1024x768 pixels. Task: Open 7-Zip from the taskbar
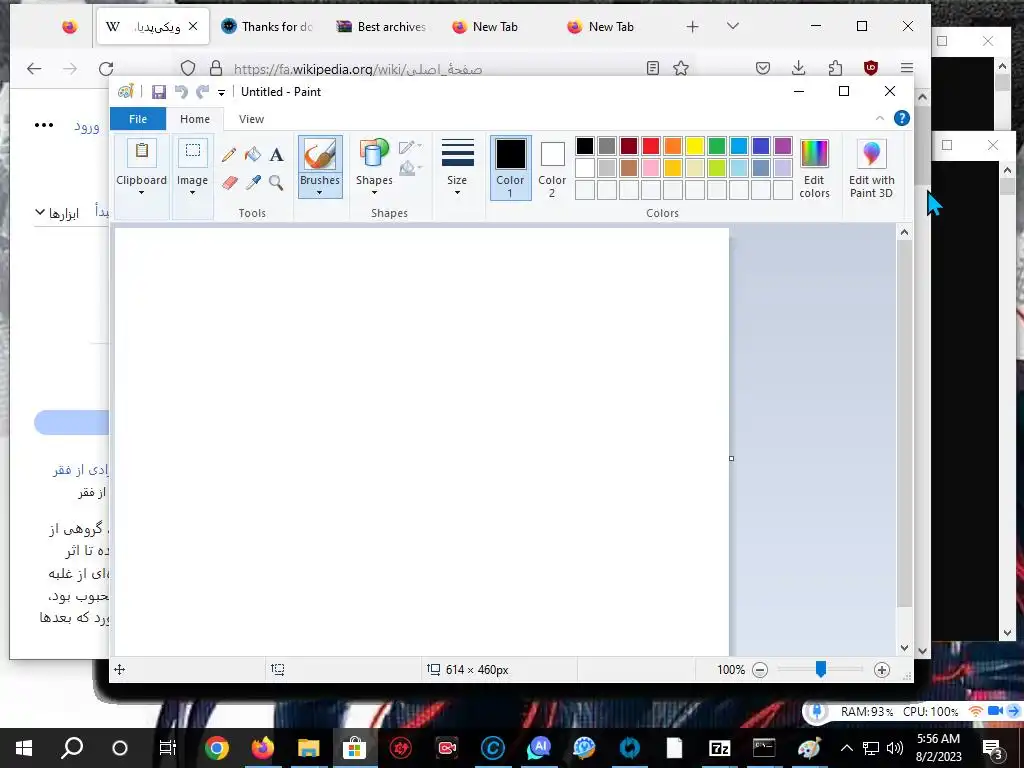719,748
